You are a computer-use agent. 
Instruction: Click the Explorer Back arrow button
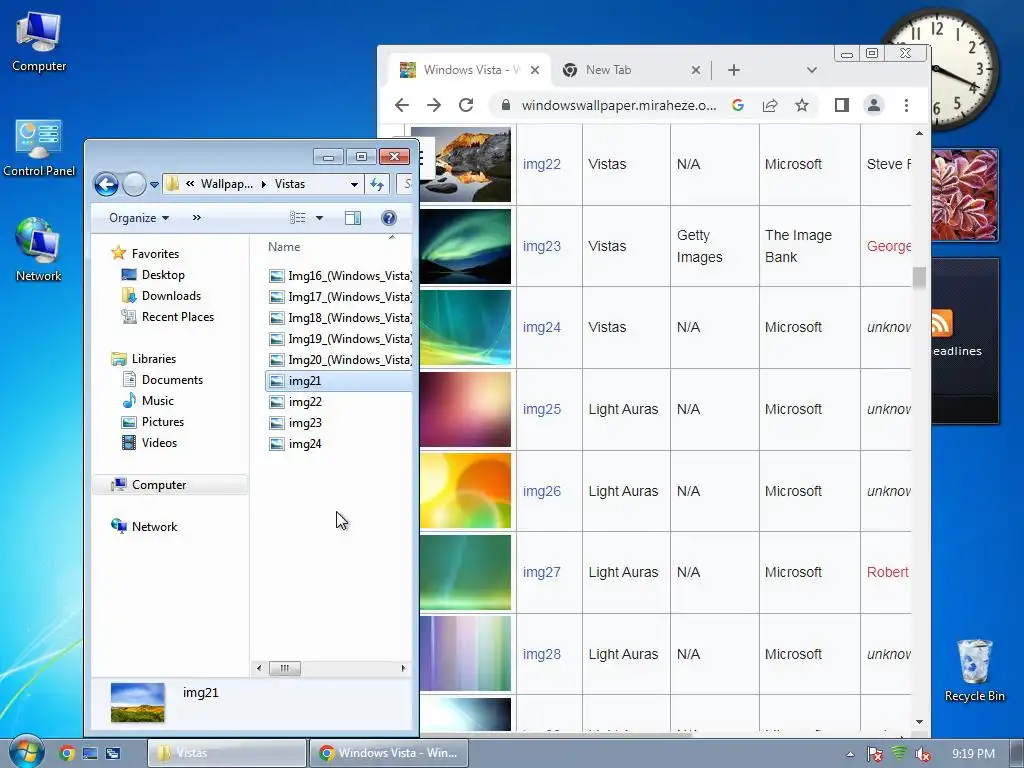pyautogui.click(x=106, y=184)
